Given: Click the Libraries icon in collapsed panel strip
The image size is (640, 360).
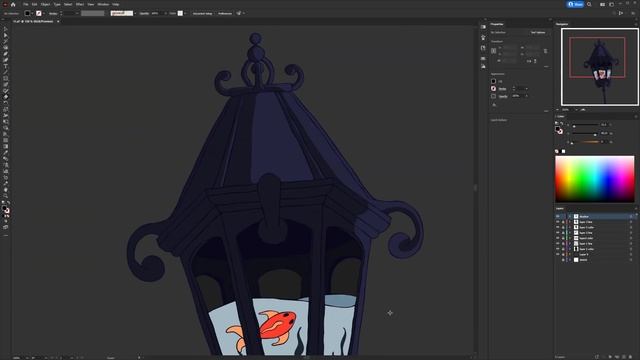Looking at the screenshot, I should click(x=483, y=48).
